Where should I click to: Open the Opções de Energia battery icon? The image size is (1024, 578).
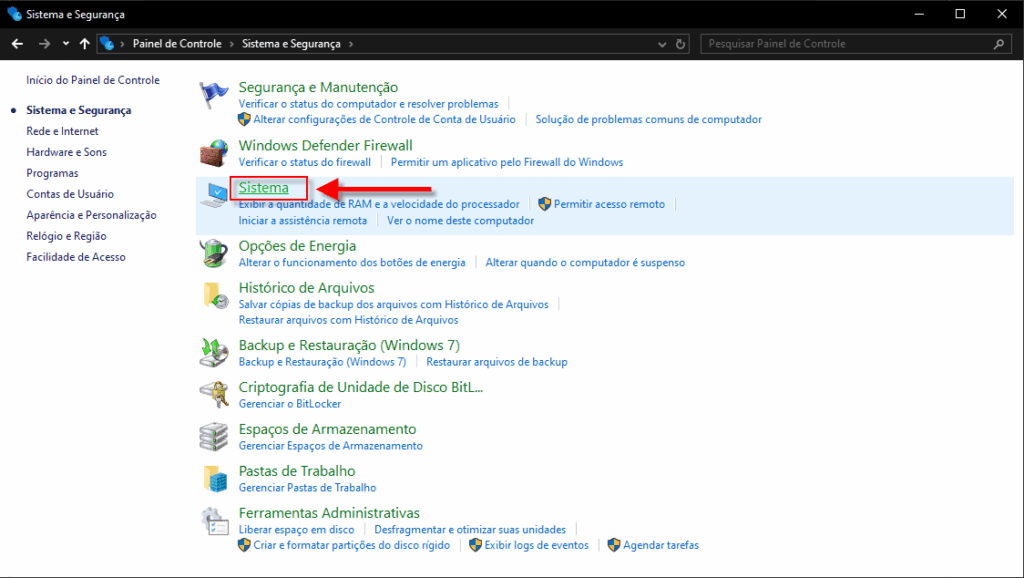point(214,253)
